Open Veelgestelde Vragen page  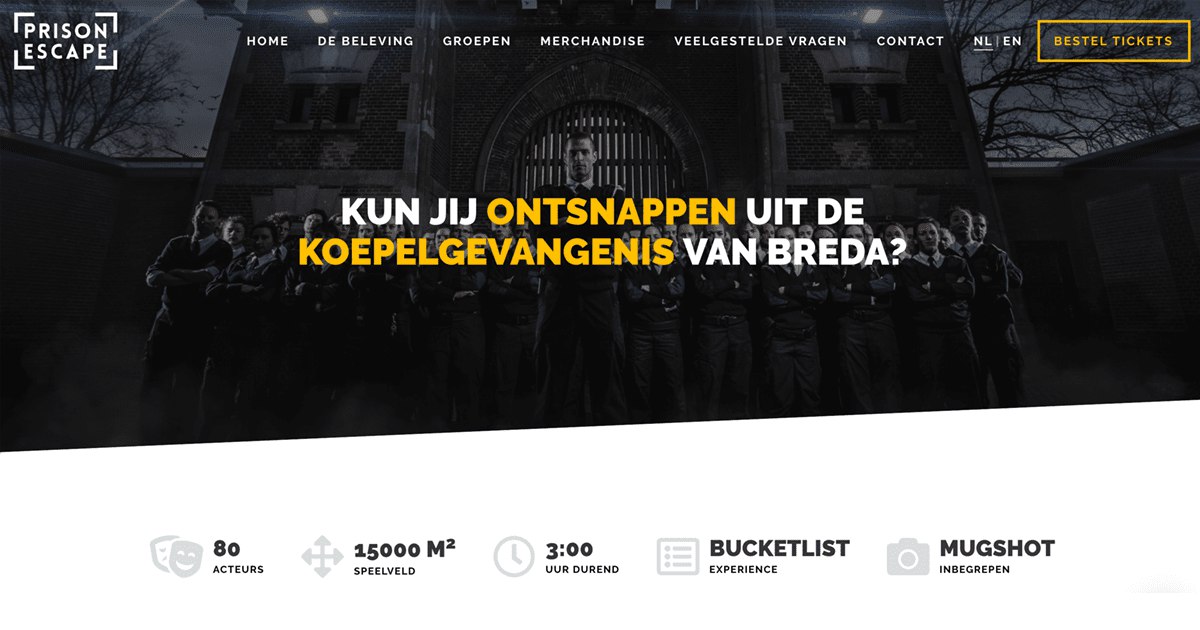point(760,41)
